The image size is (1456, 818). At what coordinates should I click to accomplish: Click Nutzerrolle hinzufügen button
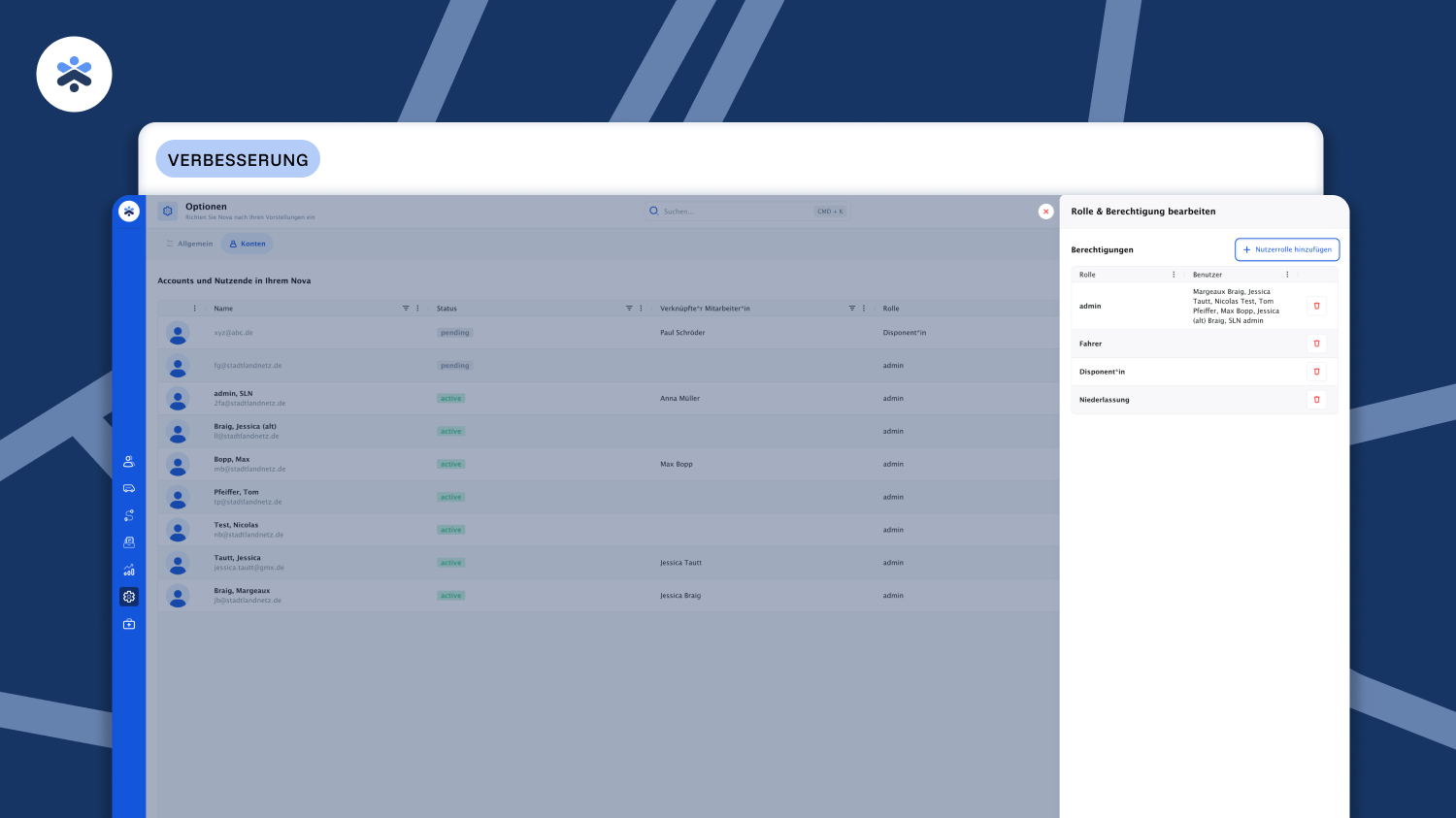tap(1287, 249)
